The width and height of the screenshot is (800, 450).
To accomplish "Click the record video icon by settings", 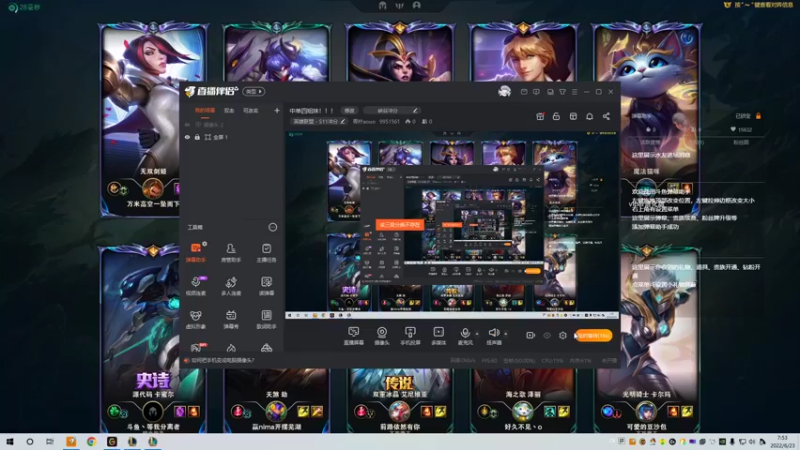I will [531, 335].
